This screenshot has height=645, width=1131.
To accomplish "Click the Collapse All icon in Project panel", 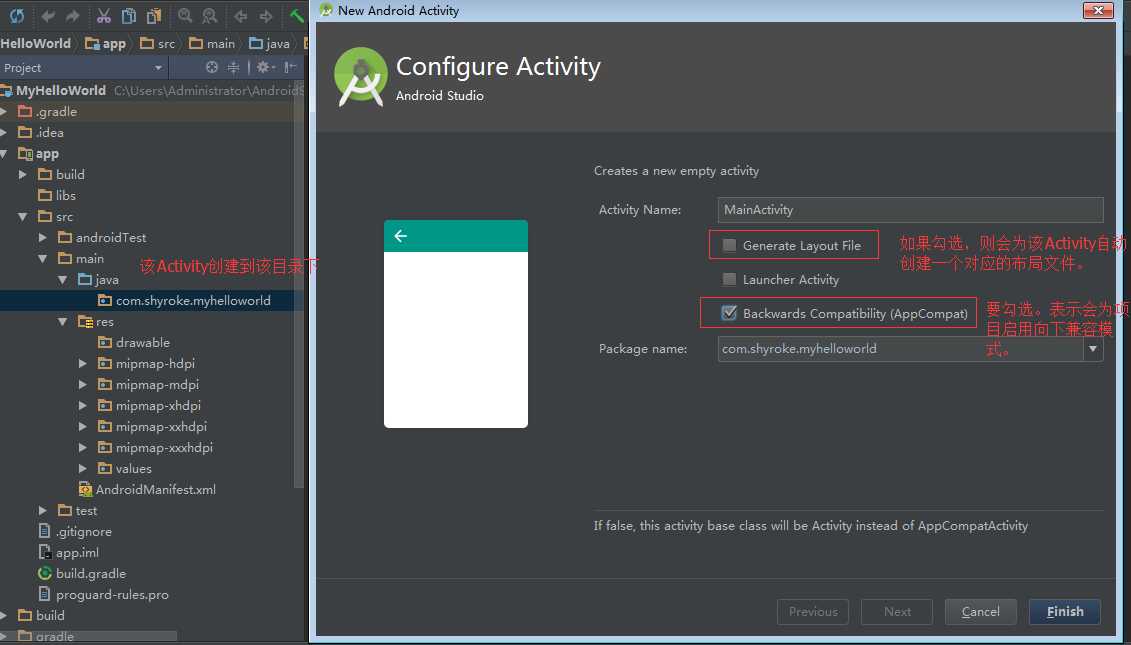I will coord(233,67).
